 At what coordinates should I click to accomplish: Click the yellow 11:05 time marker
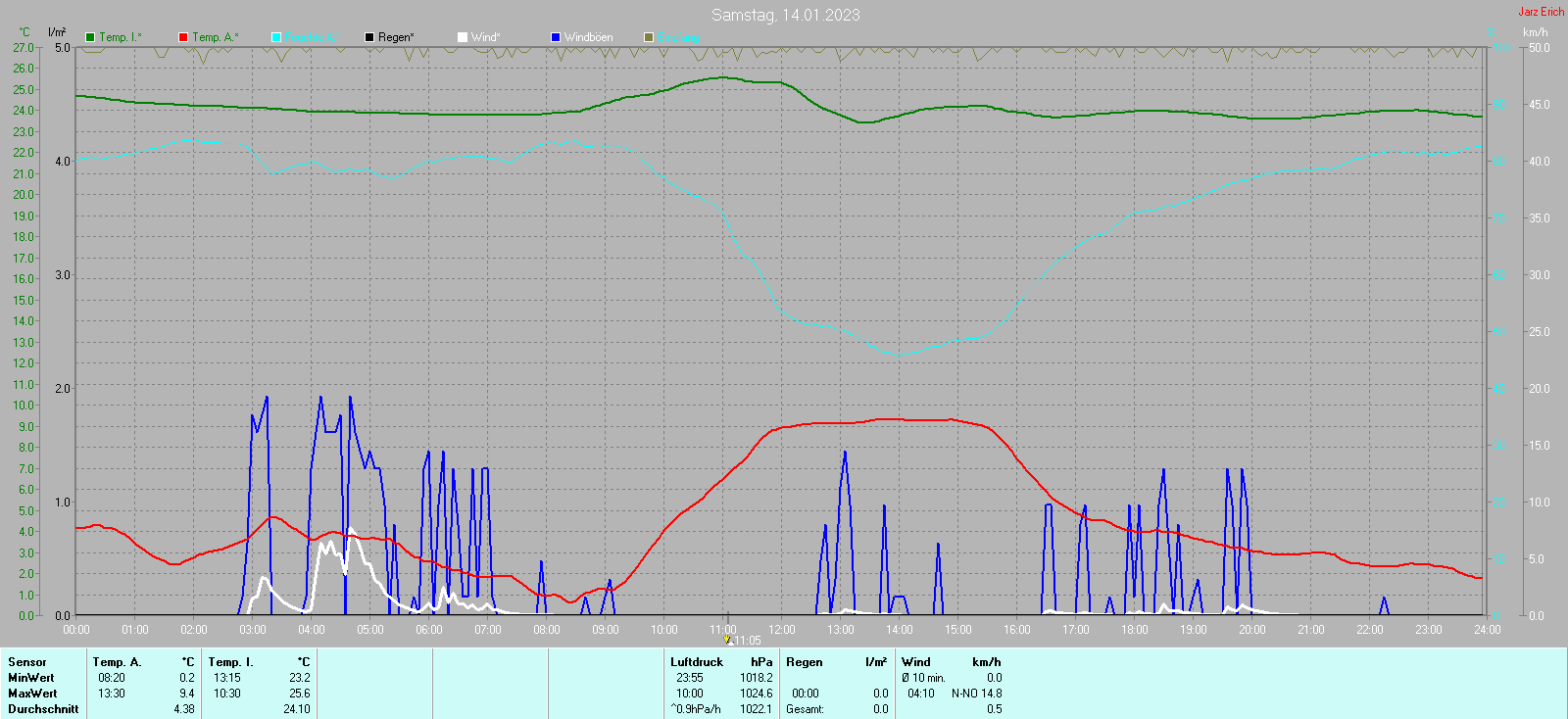coord(729,640)
